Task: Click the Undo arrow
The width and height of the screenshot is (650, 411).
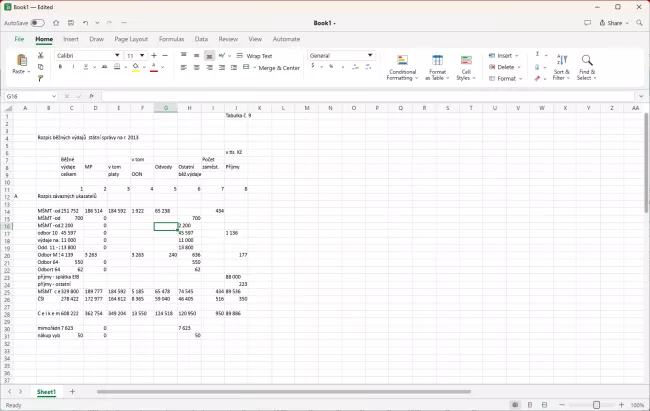Action: point(85,23)
